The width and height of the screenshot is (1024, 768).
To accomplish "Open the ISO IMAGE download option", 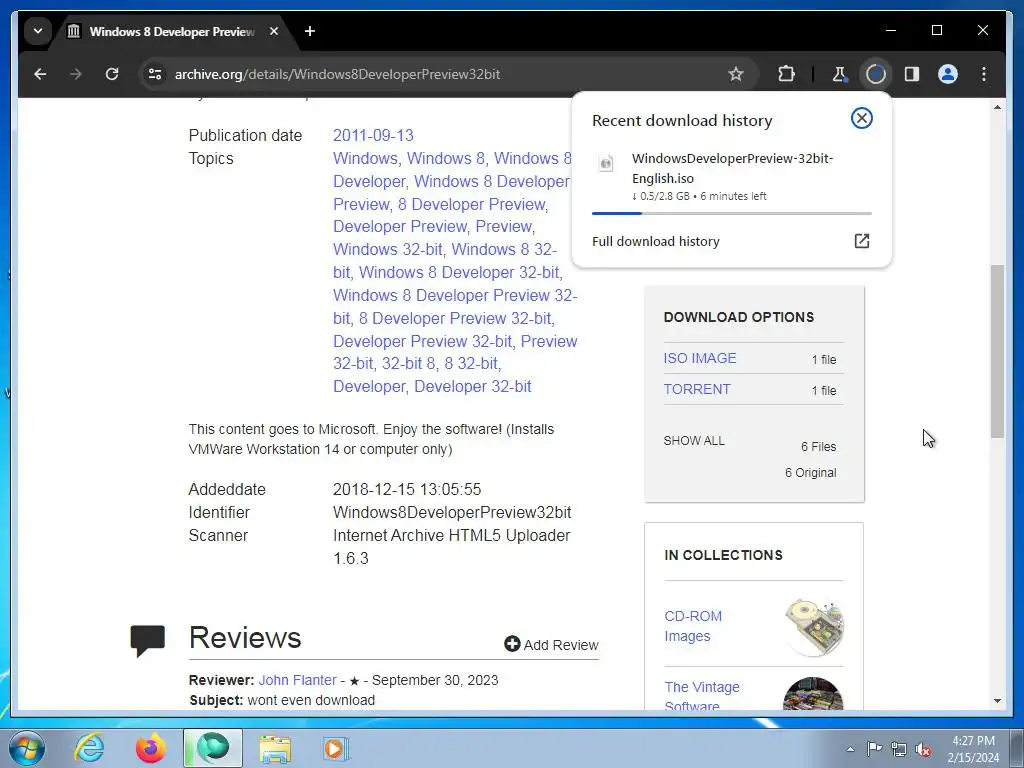I will 699,358.
